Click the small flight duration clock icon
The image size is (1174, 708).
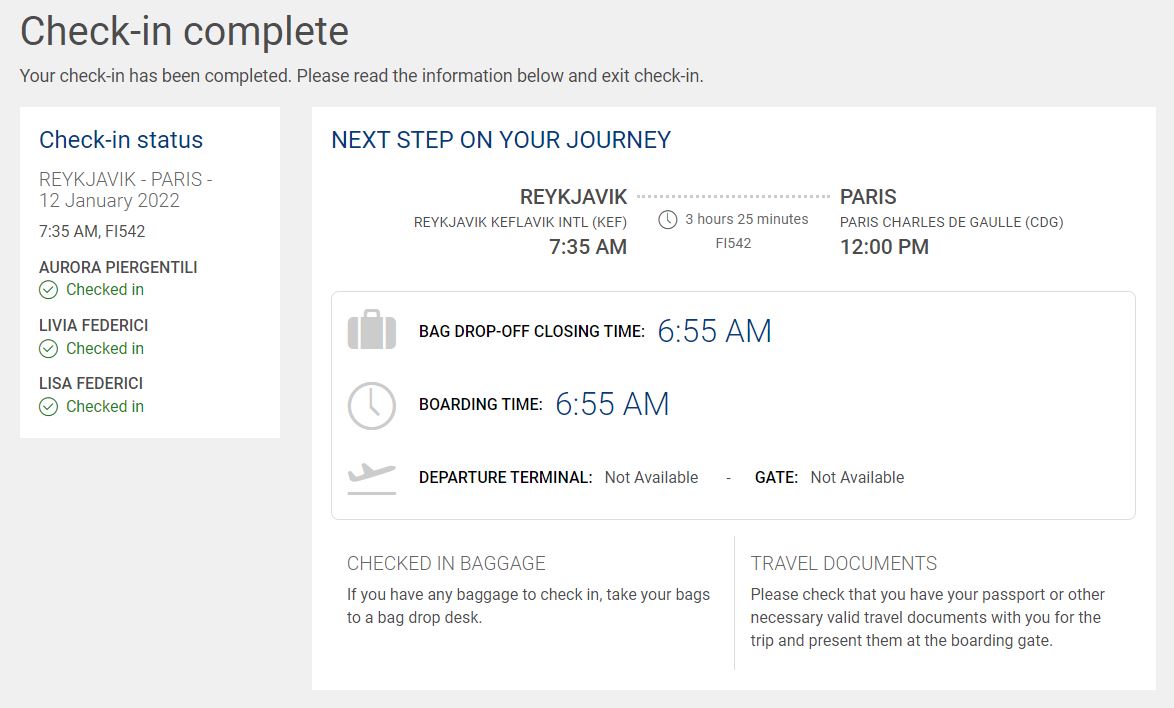(667, 219)
